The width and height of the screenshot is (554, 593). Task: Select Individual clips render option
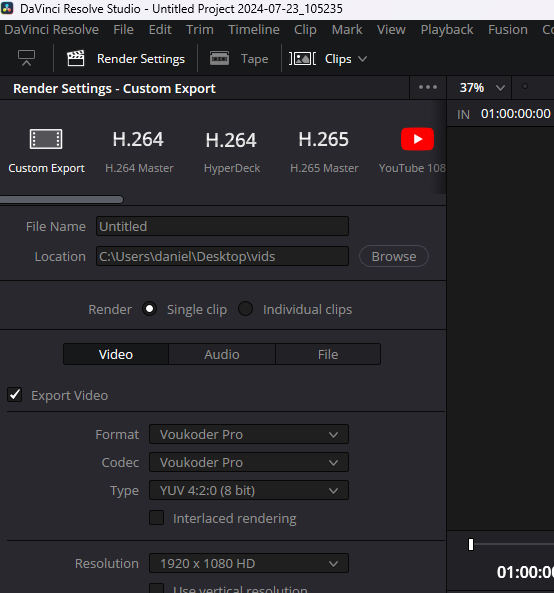click(x=245, y=309)
